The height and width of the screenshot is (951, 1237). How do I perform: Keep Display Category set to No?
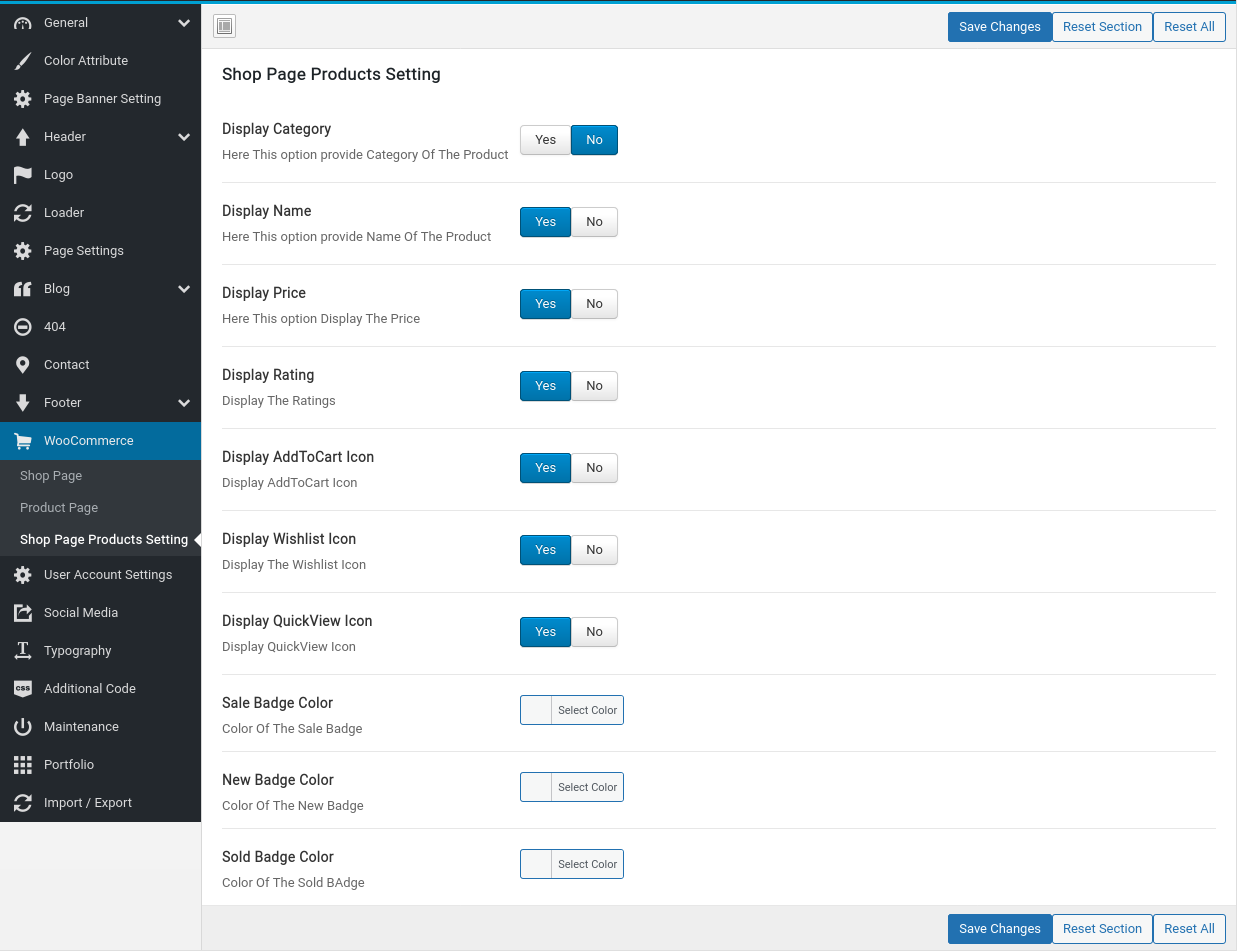pyautogui.click(x=594, y=140)
